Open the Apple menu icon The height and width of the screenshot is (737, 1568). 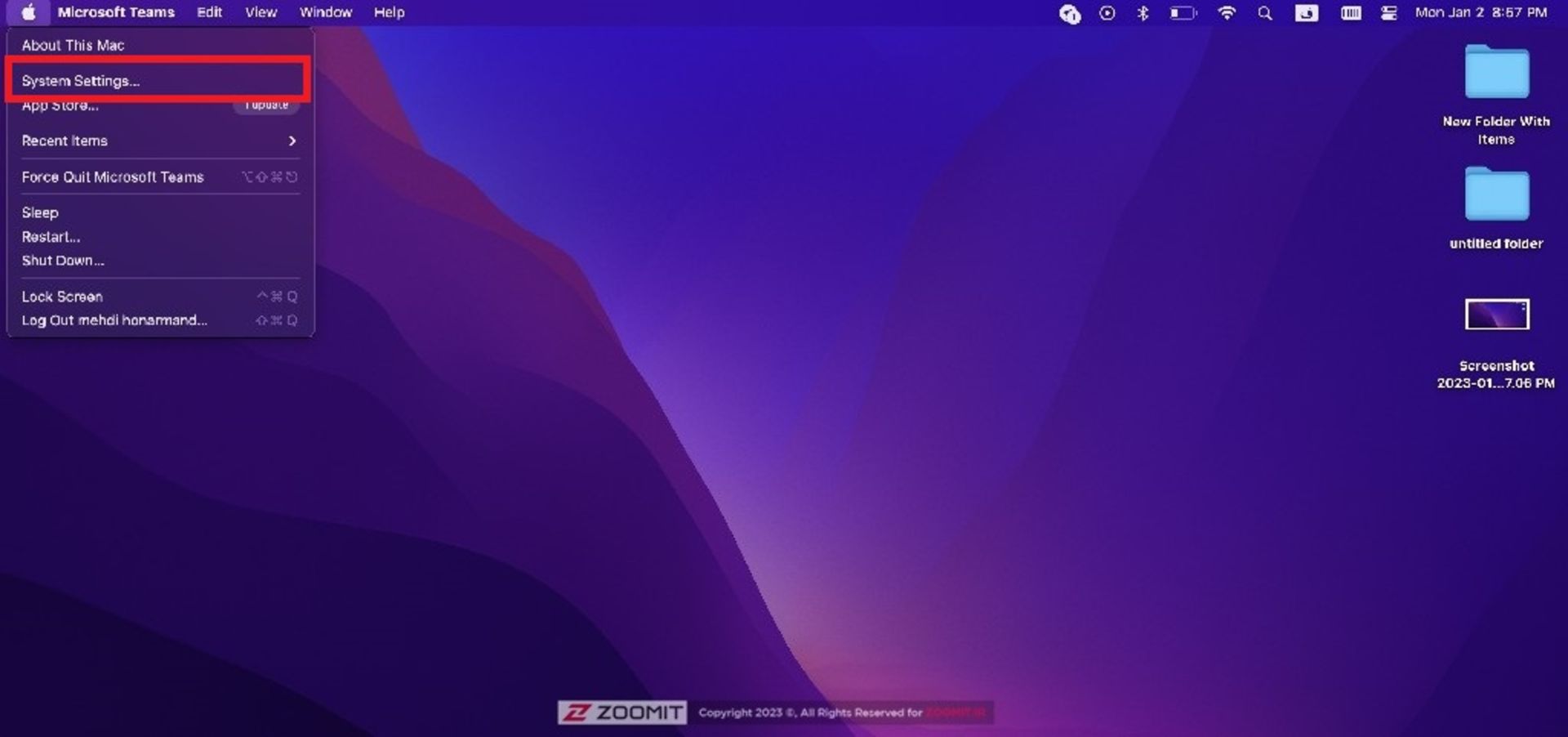[x=29, y=12]
